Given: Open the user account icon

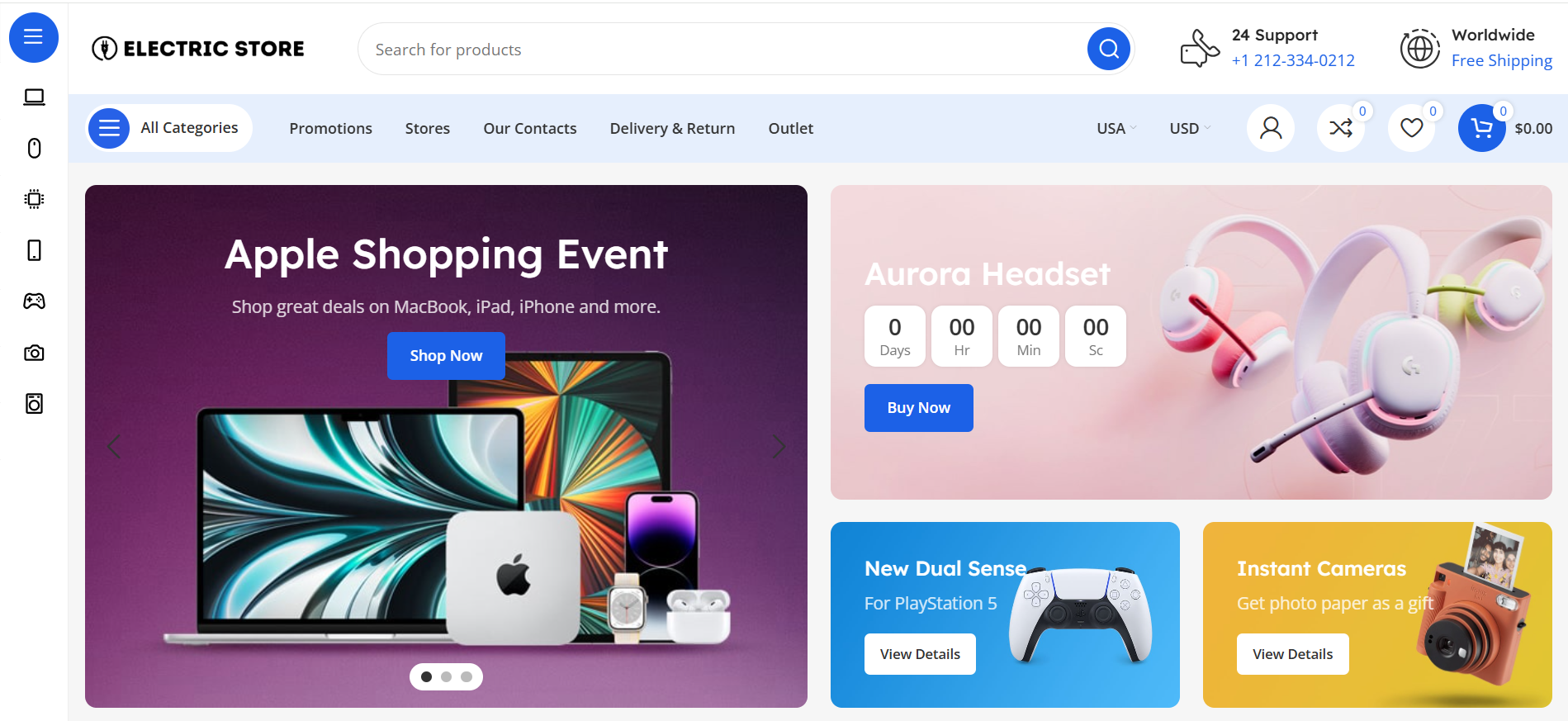Looking at the screenshot, I should [x=1271, y=128].
